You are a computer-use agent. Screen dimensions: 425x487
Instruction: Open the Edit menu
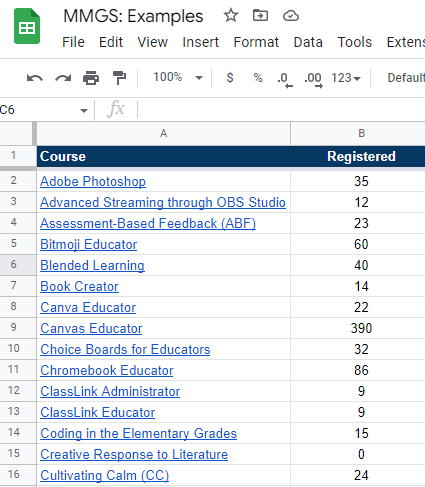pyautogui.click(x=111, y=42)
